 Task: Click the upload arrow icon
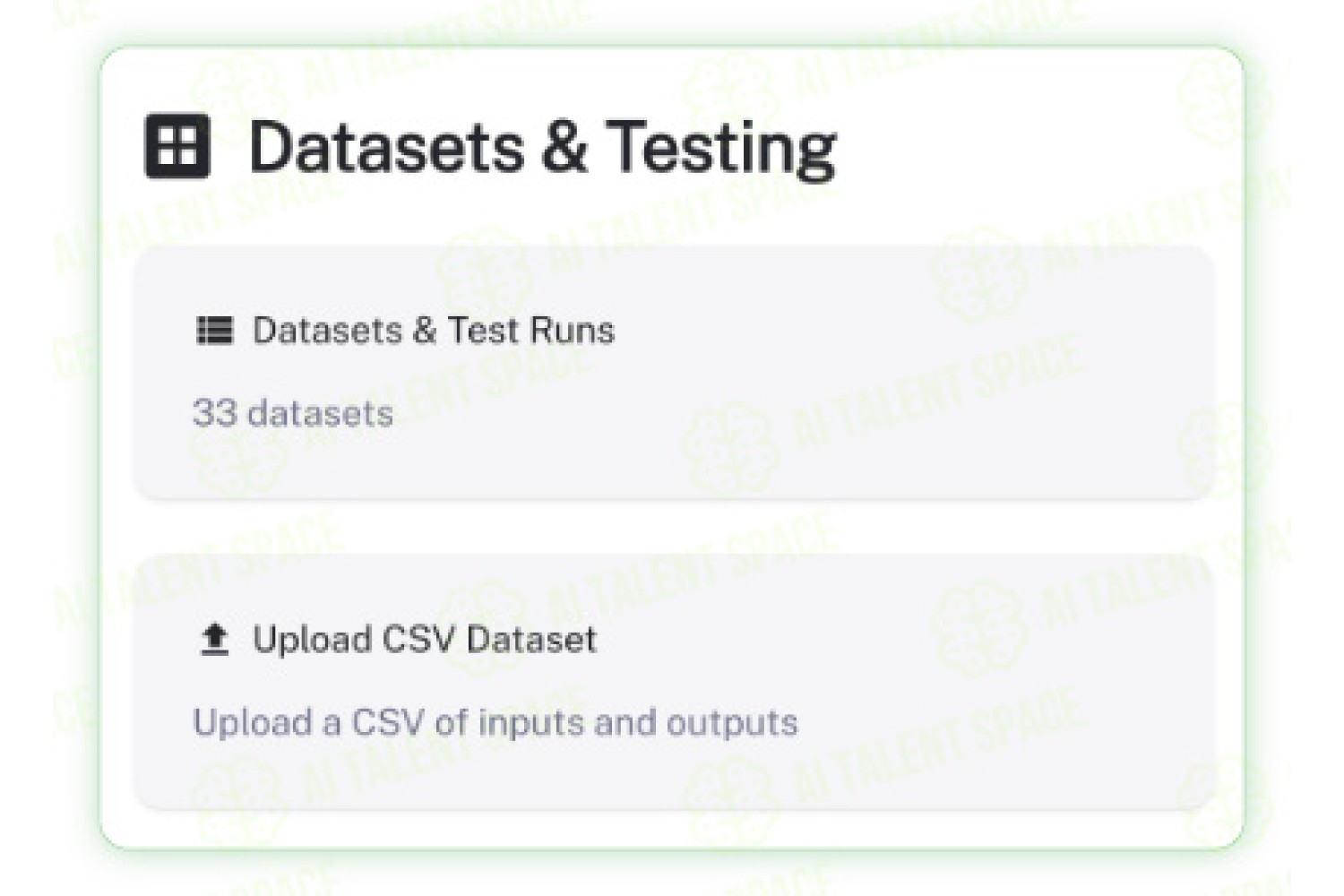point(214,640)
